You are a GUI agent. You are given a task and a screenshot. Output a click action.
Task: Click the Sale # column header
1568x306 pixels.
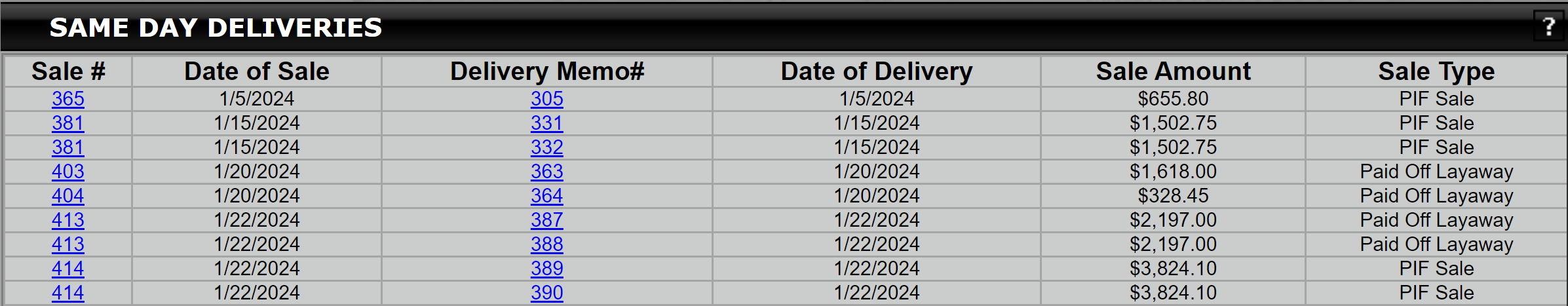(68, 71)
